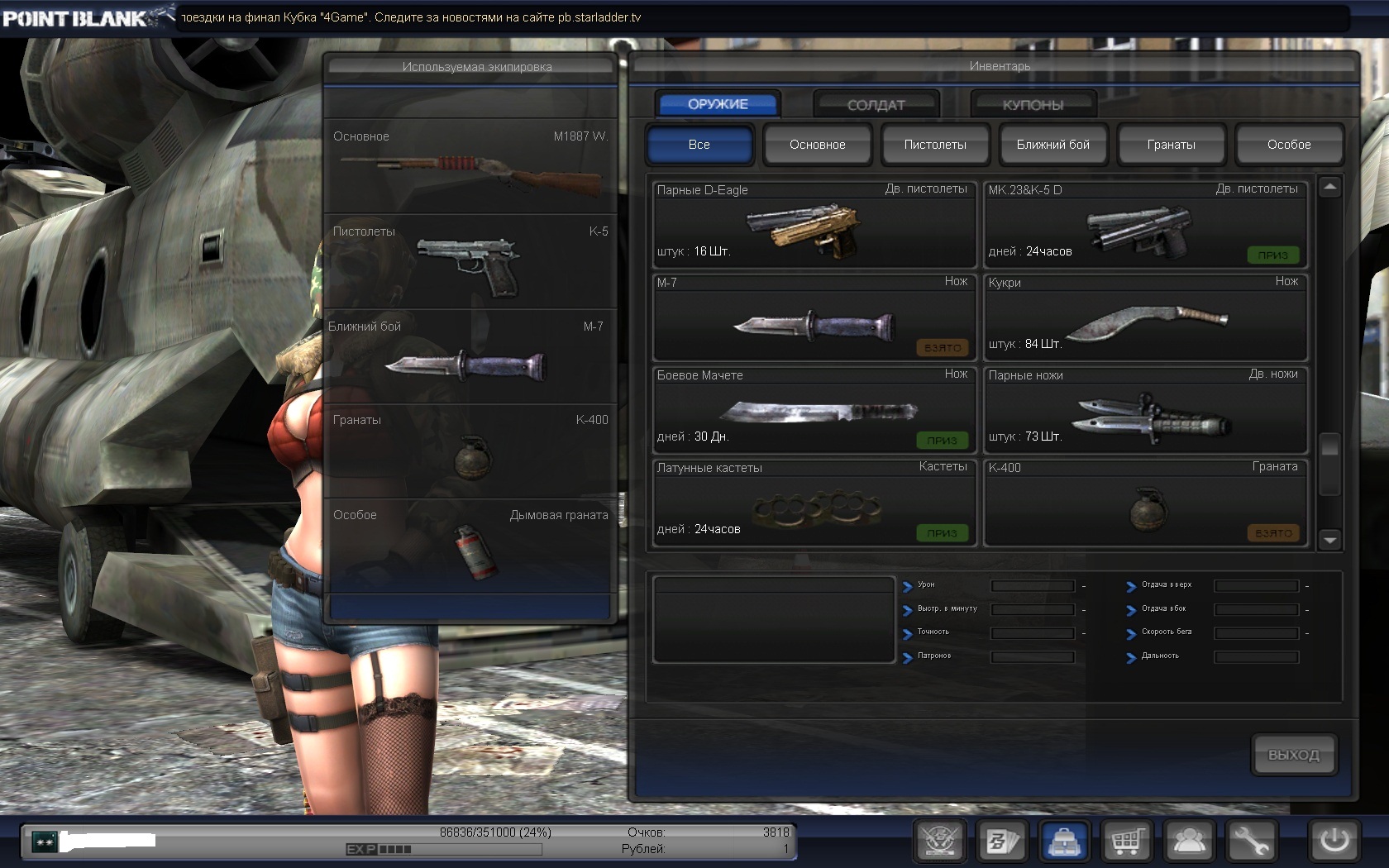Screen dimensions: 1389x868
Task: Click the 'Выстр. в минуту' stat label
Action: pos(947,608)
